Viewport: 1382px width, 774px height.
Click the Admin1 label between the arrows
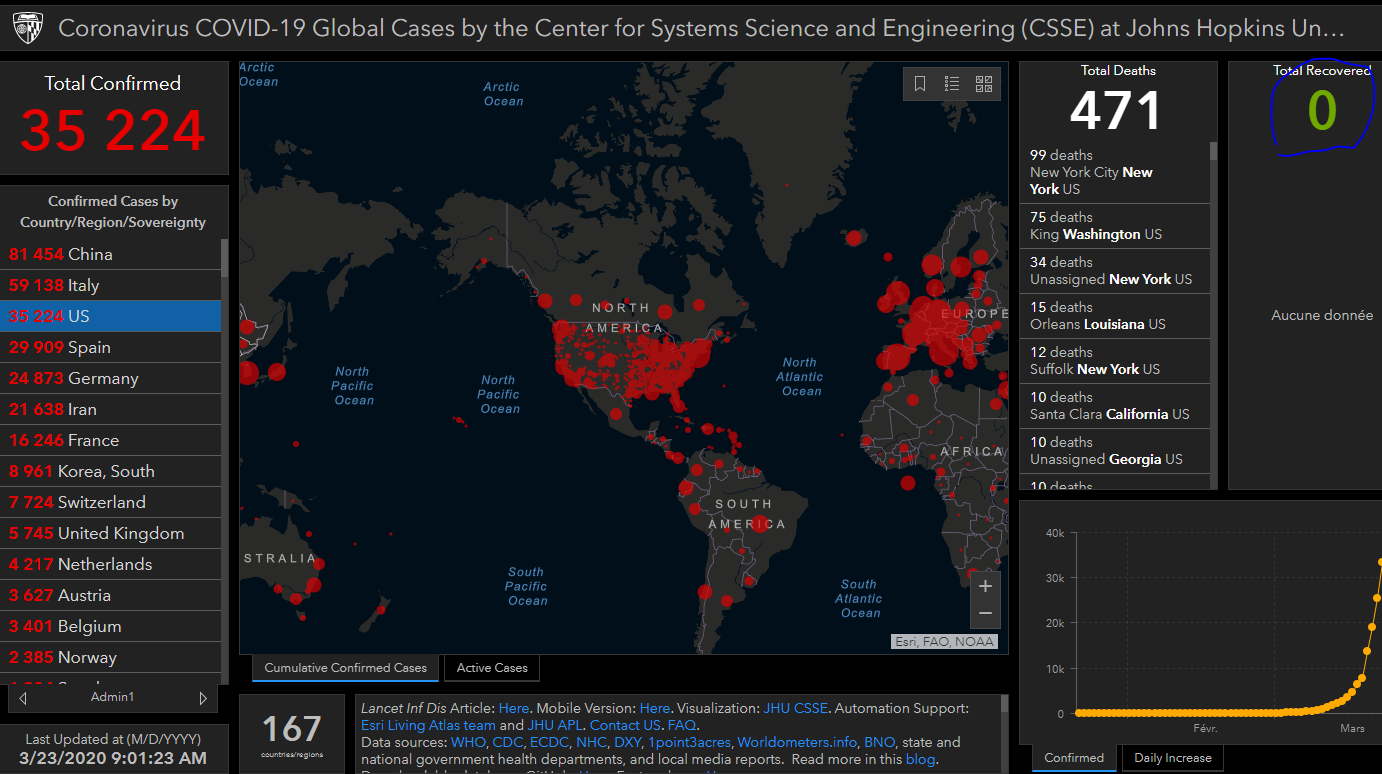[112, 697]
